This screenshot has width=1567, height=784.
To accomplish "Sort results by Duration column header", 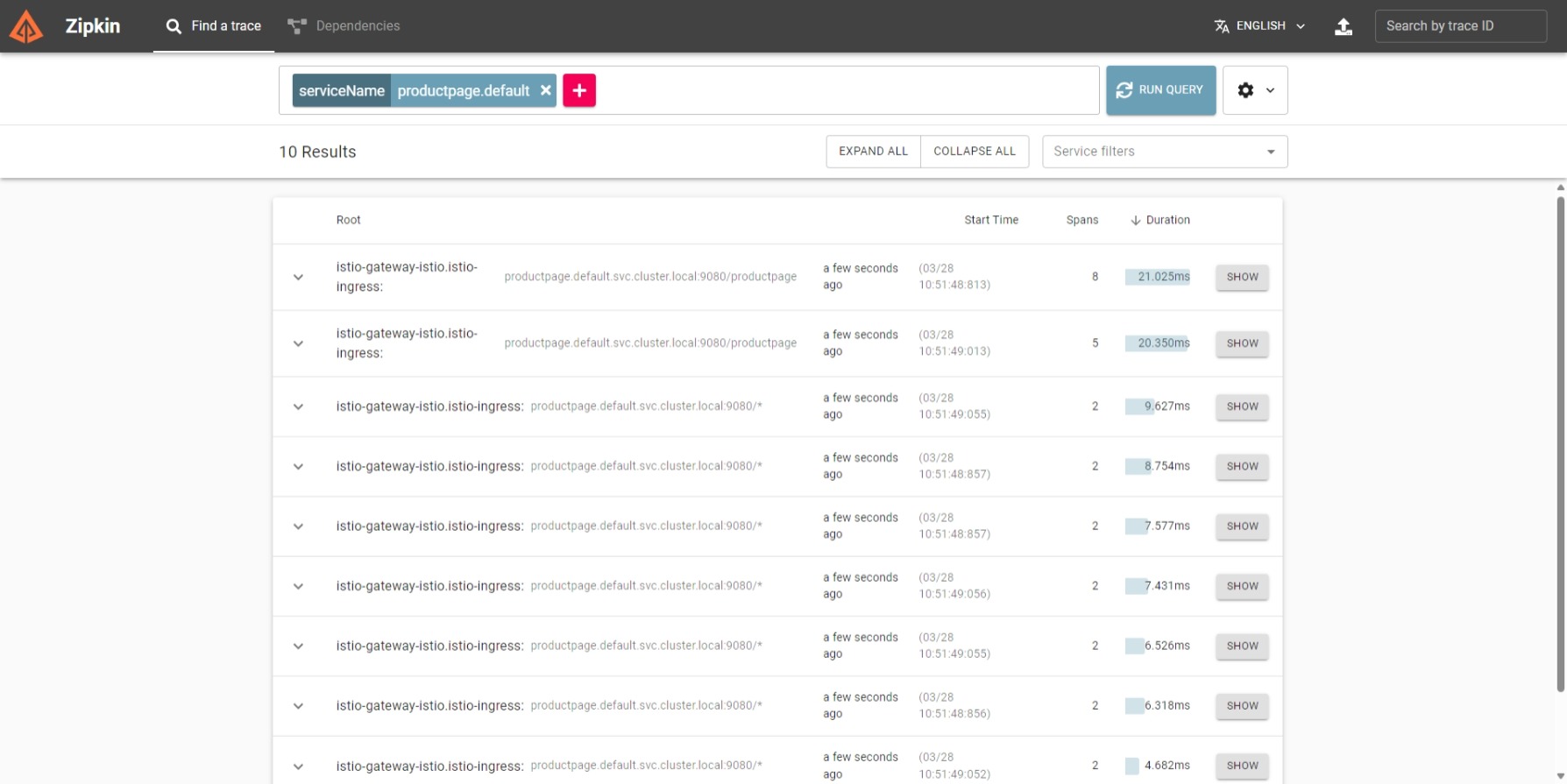I will coord(1160,220).
